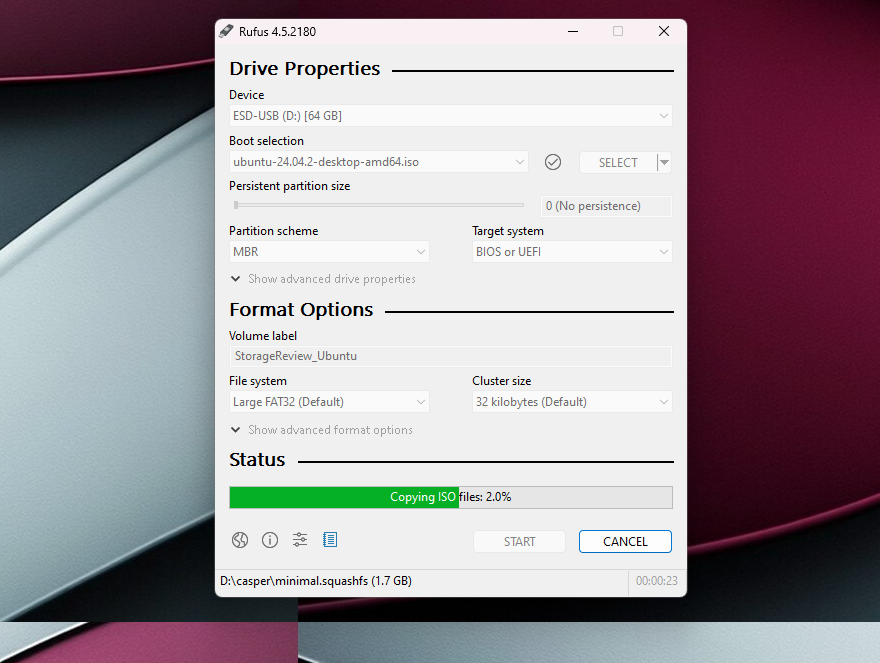The image size is (880, 663).
Task: Open Target system BIOS or UEFI dropdown
Action: click(572, 252)
